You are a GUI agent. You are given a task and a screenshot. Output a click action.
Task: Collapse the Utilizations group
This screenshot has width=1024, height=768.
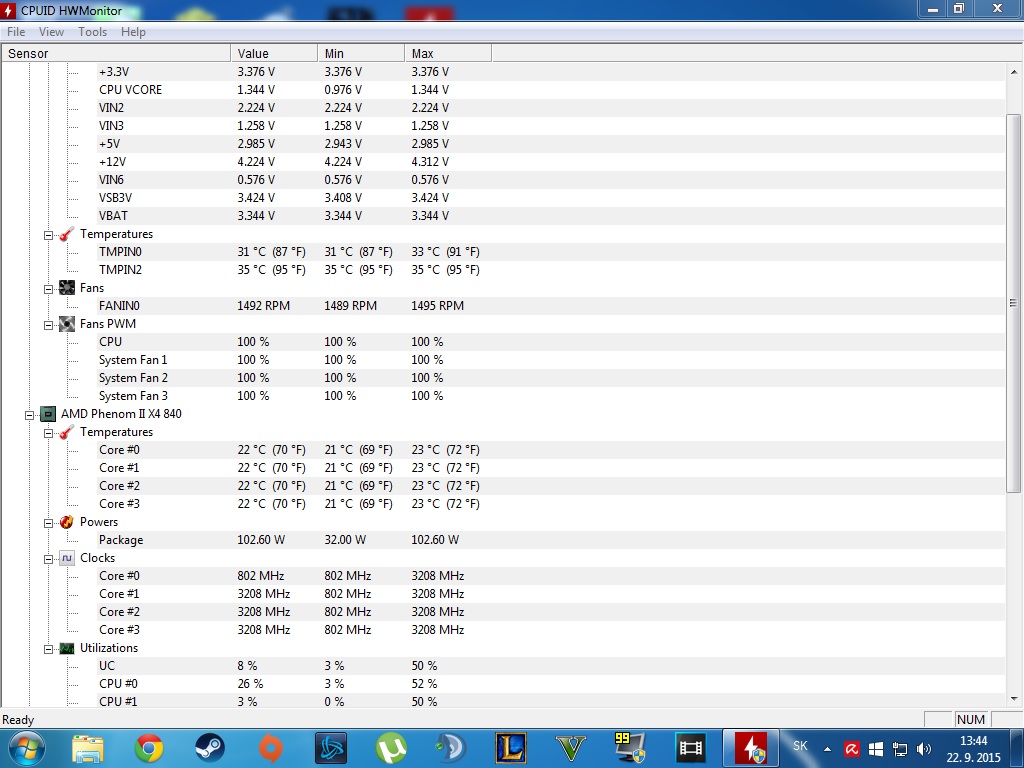coord(48,649)
